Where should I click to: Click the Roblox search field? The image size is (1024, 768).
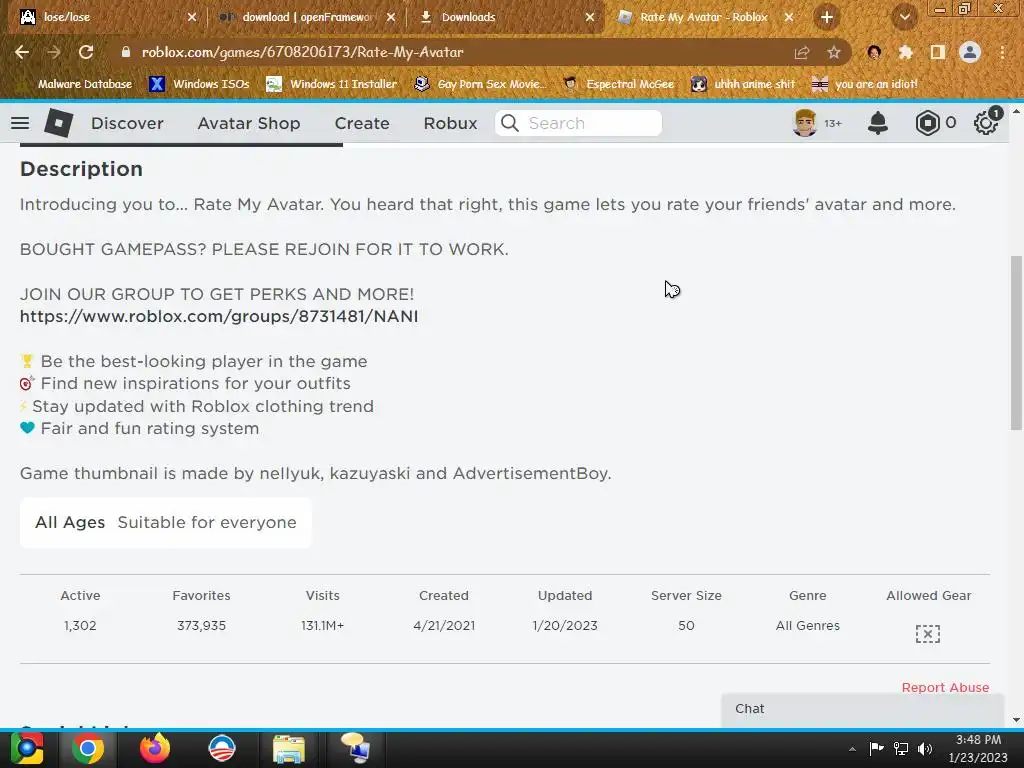[579, 123]
